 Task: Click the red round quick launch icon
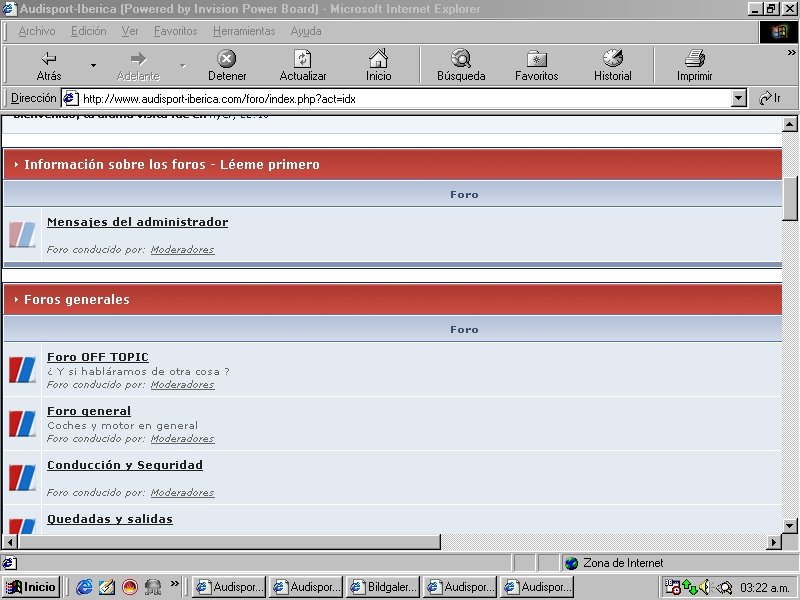pos(130,587)
